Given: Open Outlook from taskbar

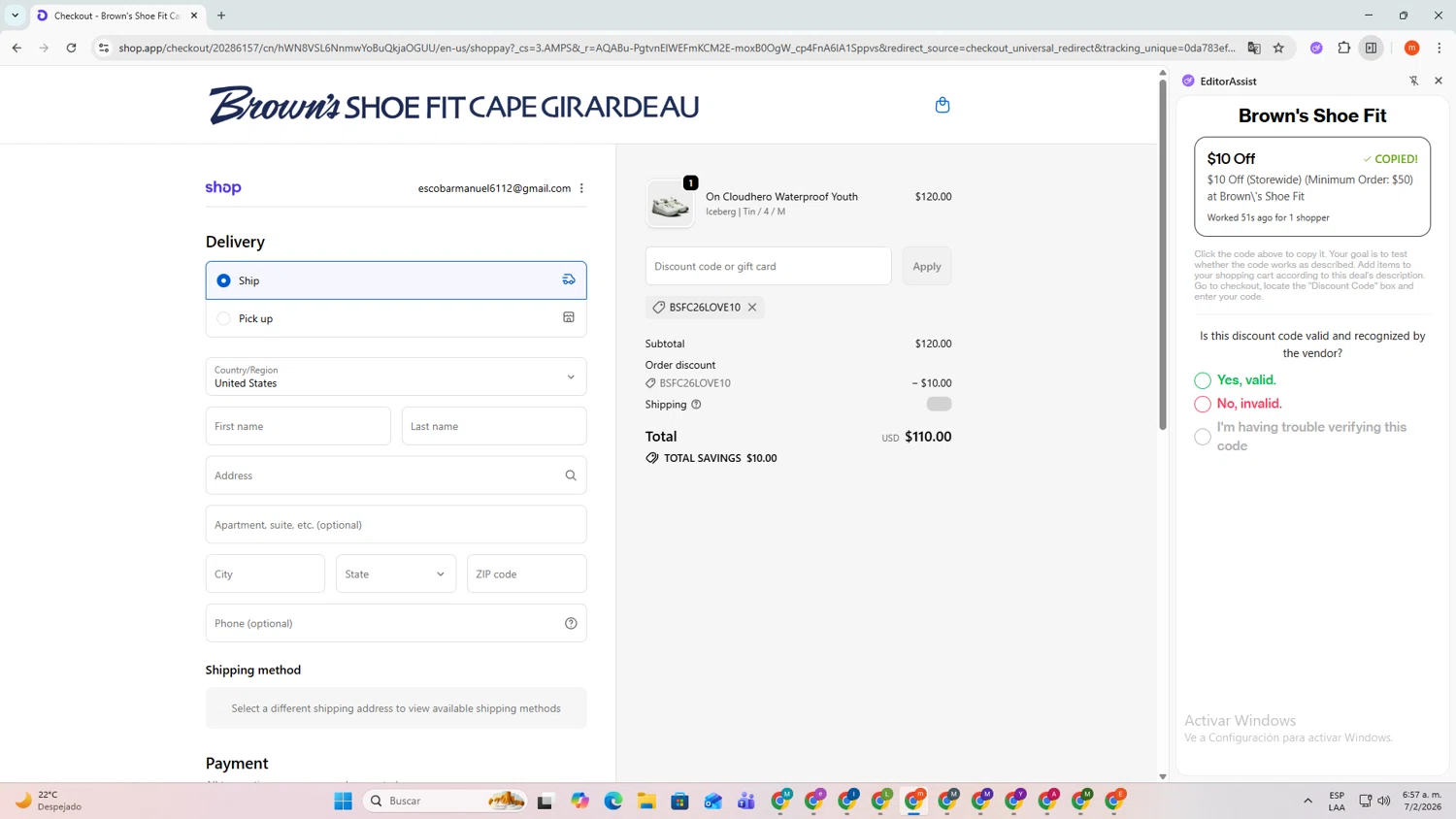Looking at the screenshot, I should pos(713,801).
